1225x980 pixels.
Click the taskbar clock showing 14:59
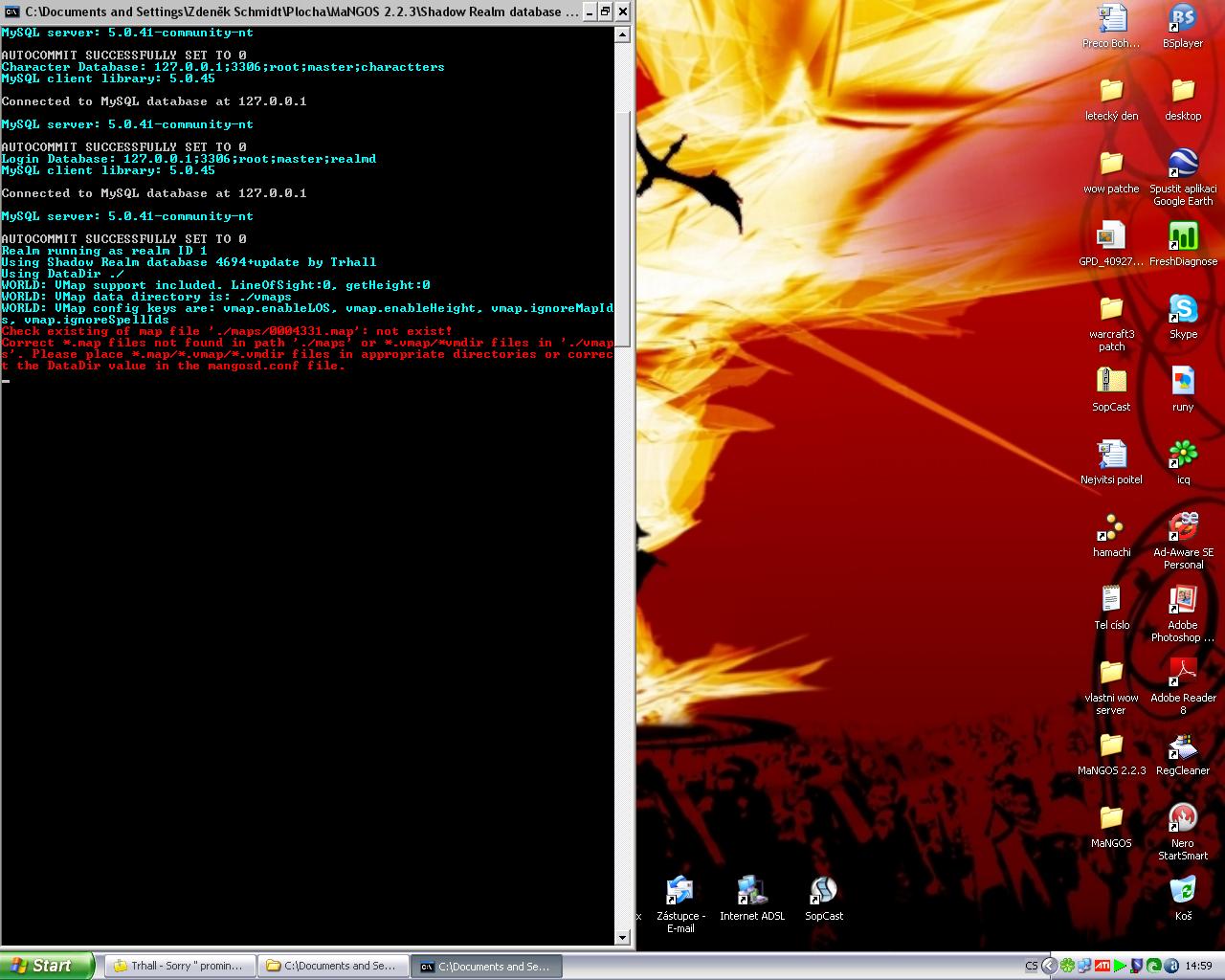pos(1198,966)
